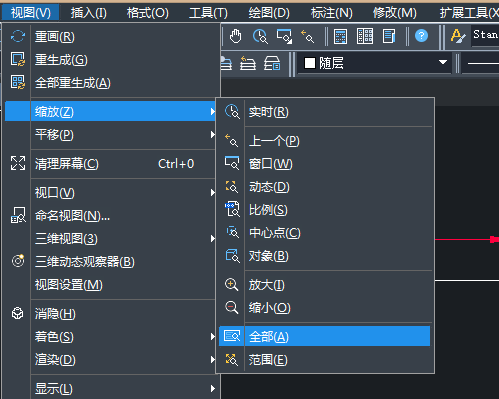Select 全部重生成(A) menu item
499x399 pixels.
pyautogui.click(x=112, y=83)
